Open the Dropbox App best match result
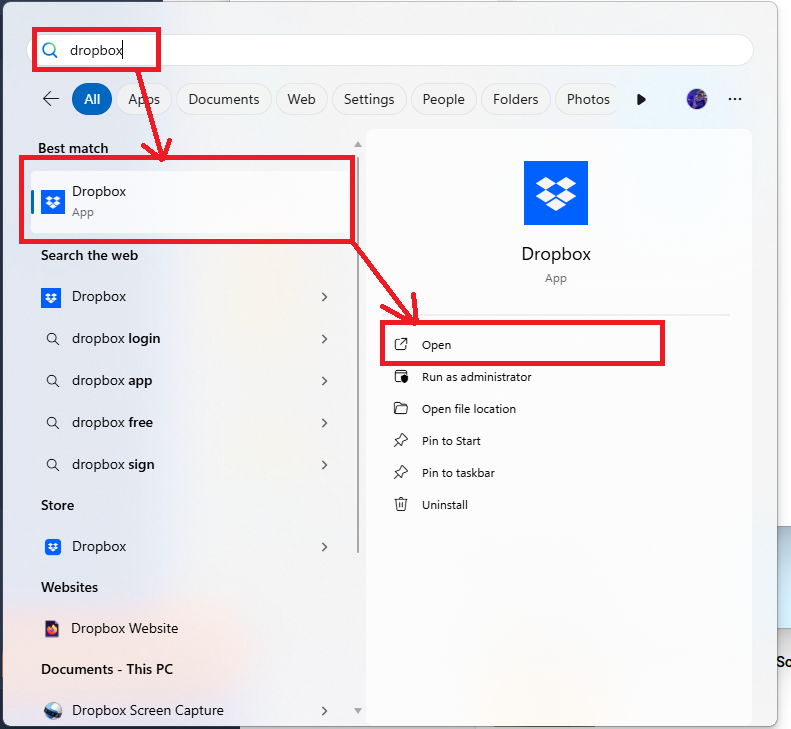The height and width of the screenshot is (729, 791). (x=190, y=202)
